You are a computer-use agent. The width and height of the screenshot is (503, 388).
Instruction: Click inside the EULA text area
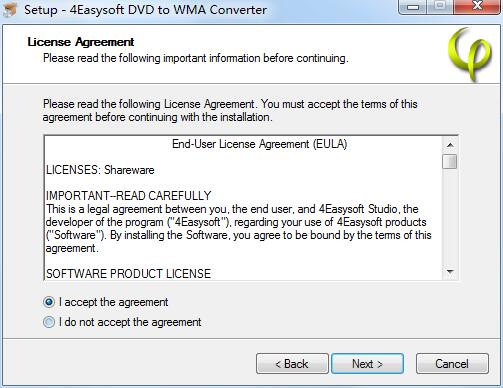coord(243,208)
